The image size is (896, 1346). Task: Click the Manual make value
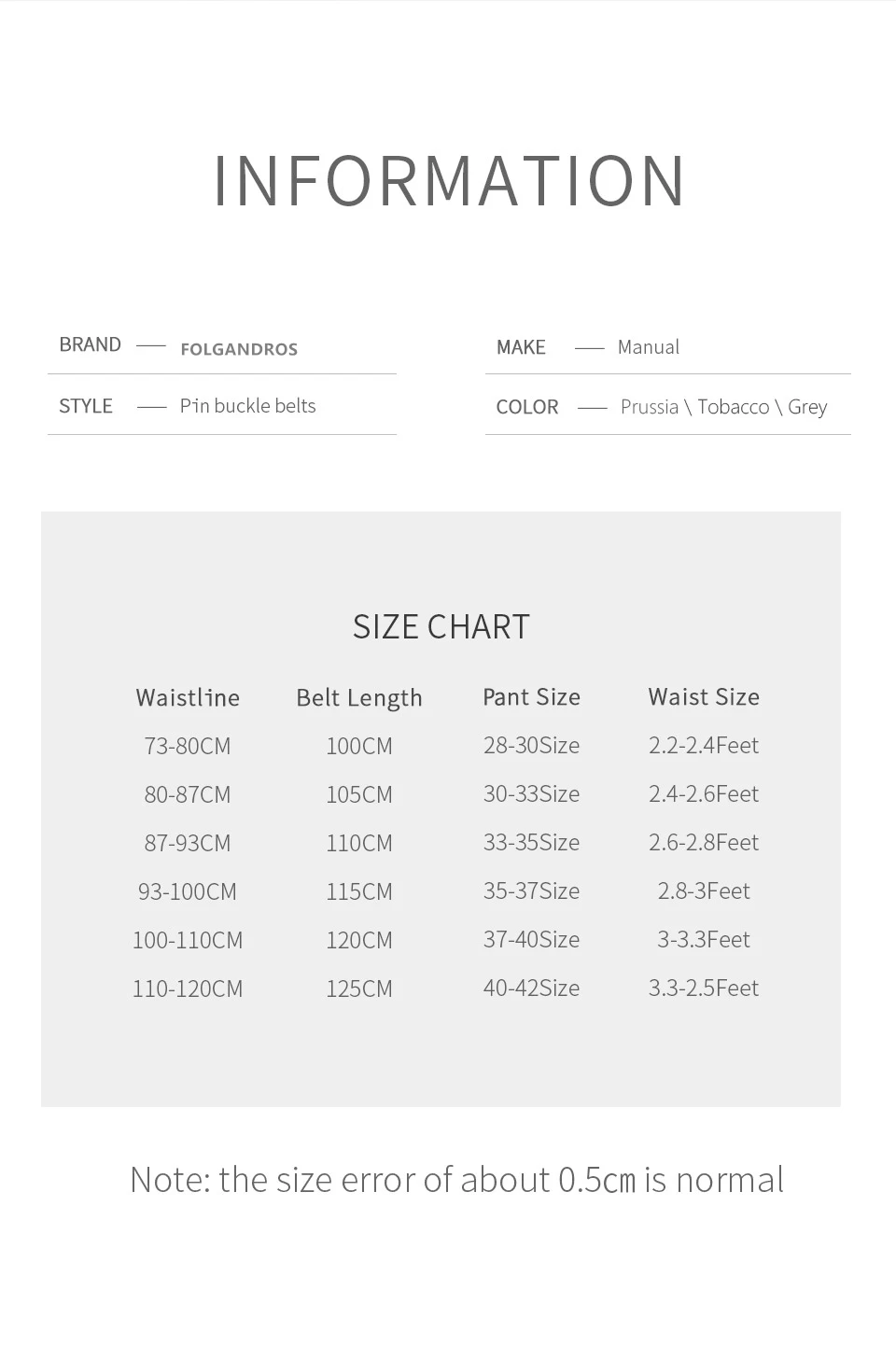pyautogui.click(x=649, y=347)
